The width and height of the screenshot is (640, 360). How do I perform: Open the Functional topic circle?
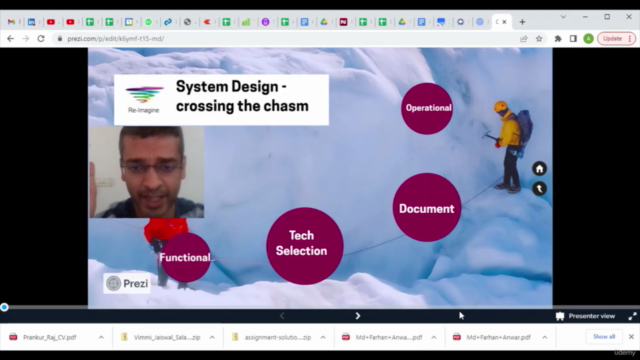(186, 258)
